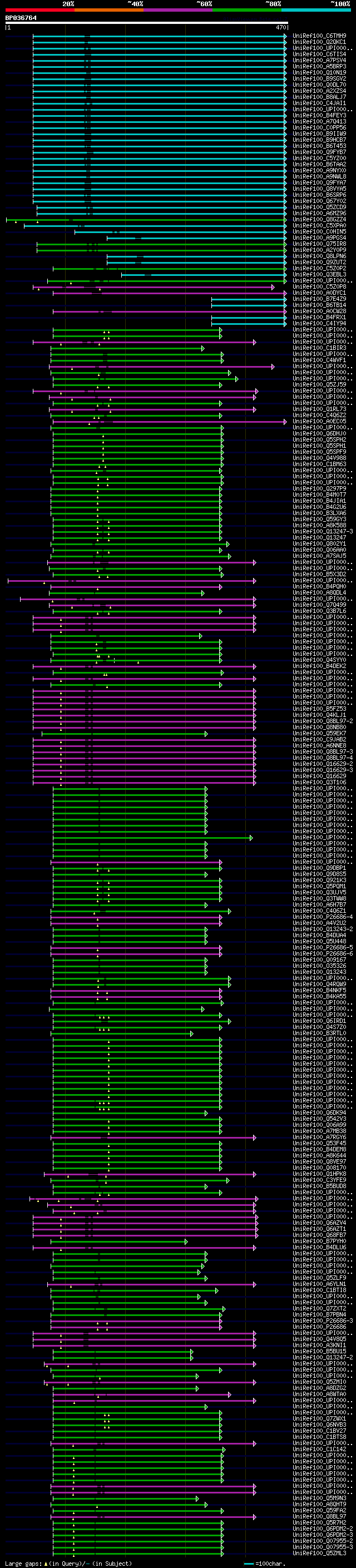The height and width of the screenshot is (1568, 356).
Task: Click label UniRef100_C4IY94
Action: [319, 324]
